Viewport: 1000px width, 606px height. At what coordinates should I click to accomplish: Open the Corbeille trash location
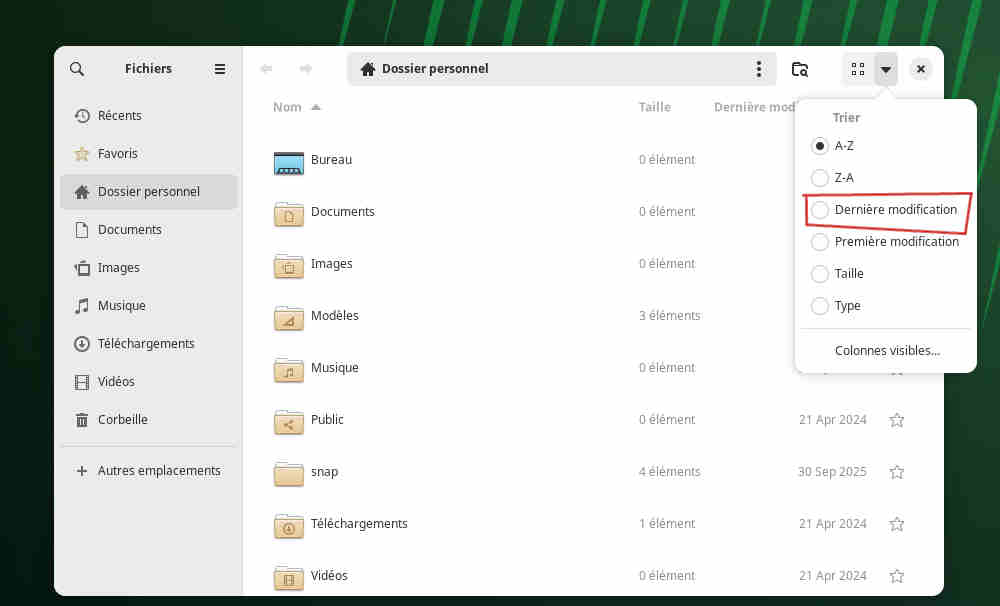pos(123,420)
